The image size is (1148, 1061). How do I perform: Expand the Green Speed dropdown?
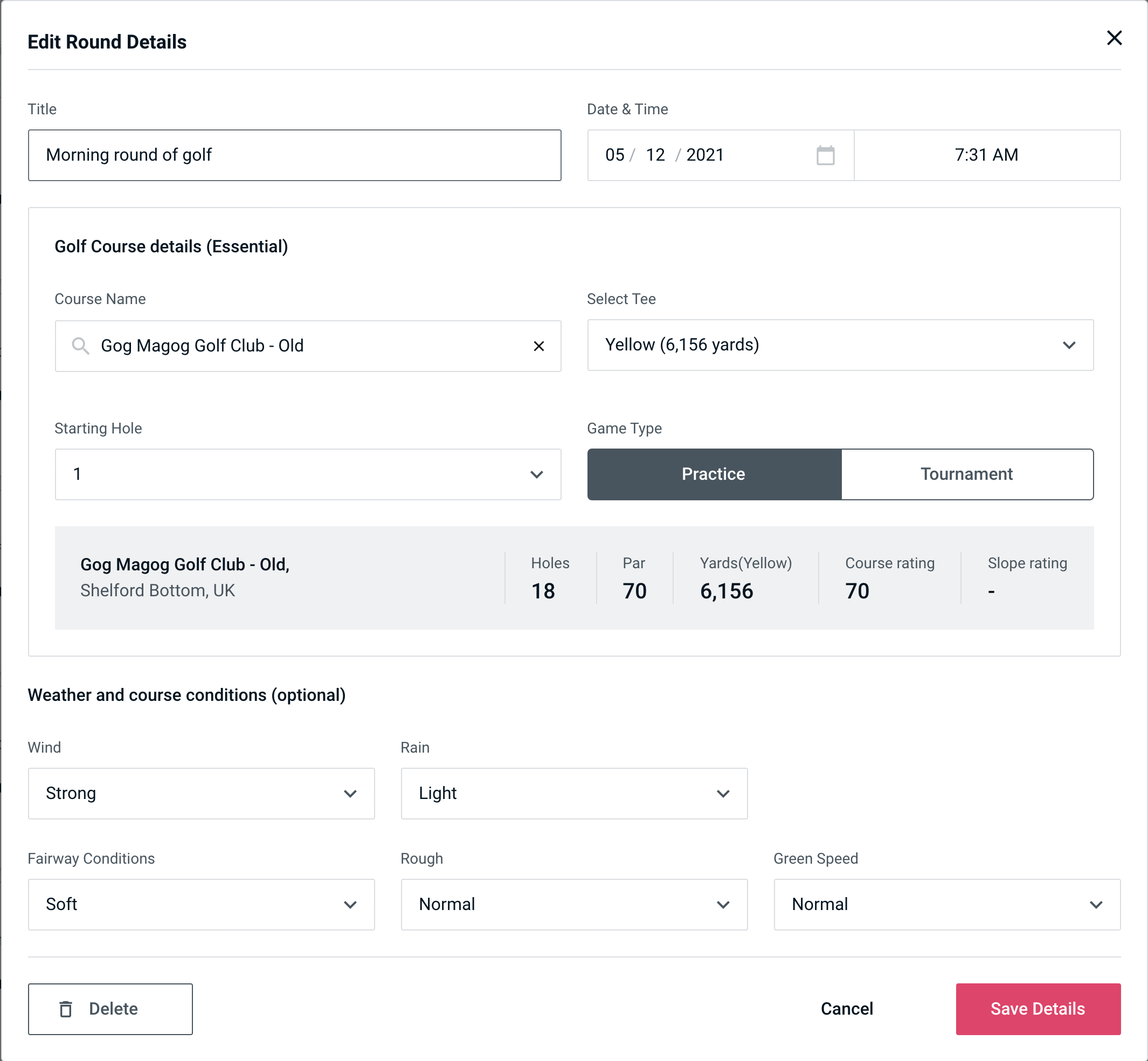(946, 903)
